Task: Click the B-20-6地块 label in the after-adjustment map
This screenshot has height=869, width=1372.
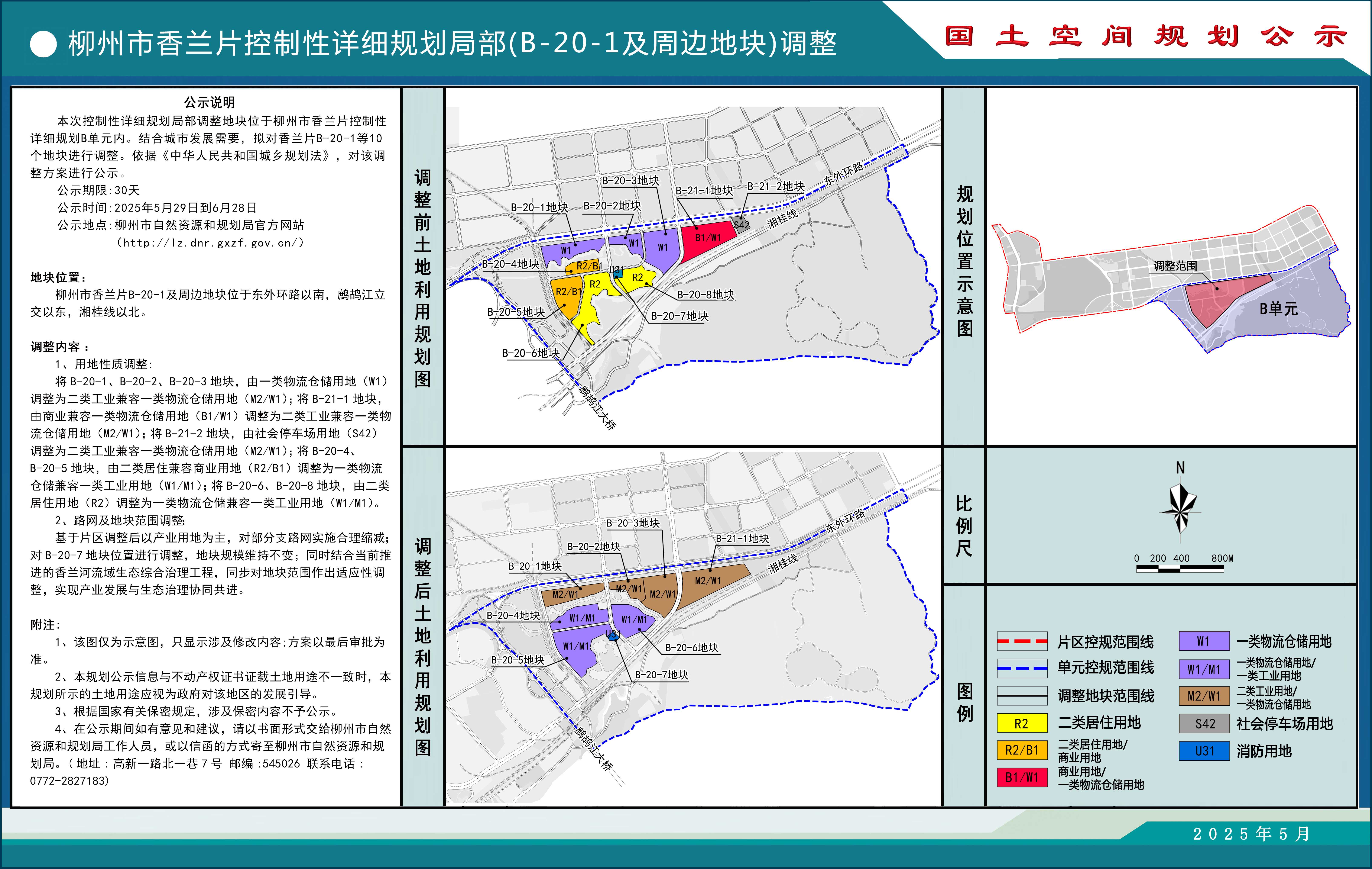Action: click(x=692, y=648)
